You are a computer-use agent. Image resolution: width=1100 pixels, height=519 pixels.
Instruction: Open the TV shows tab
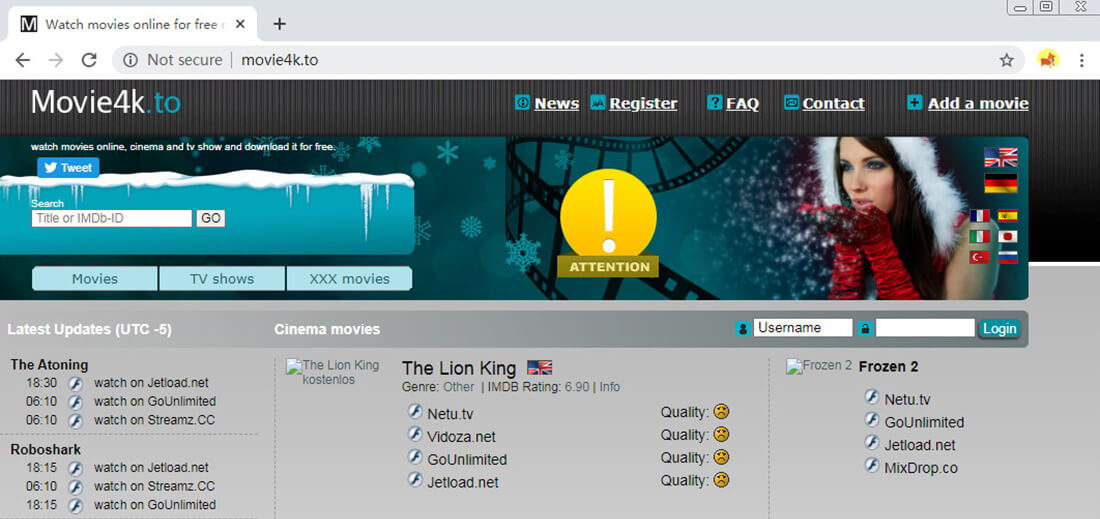tap(222, 278)
